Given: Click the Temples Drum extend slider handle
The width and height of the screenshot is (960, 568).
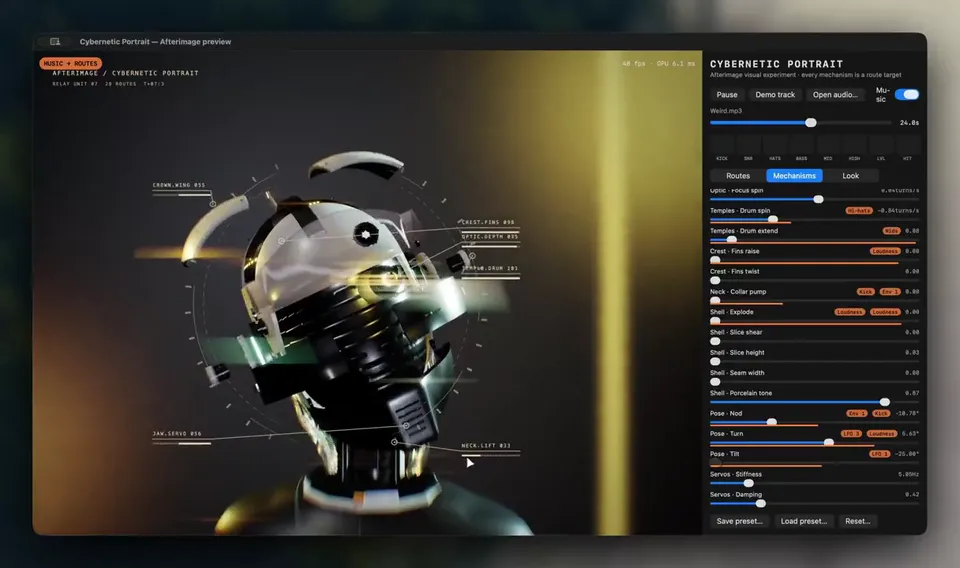Looking at the screenshot, I should (x=732, y=239).
